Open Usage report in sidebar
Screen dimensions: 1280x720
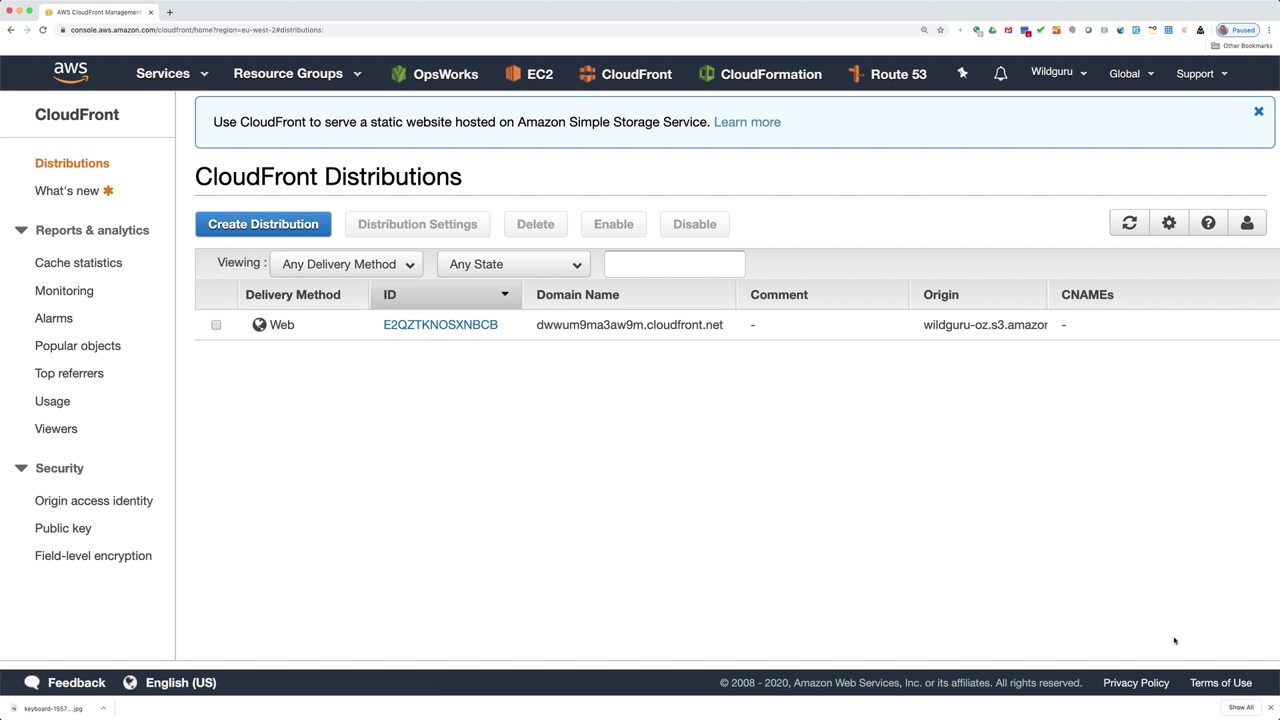52,401
